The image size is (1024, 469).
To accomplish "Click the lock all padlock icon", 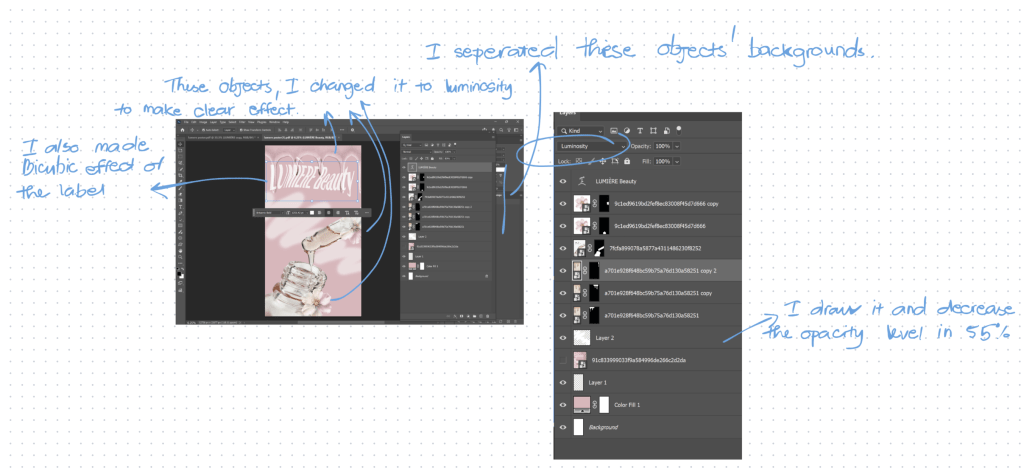I will 627,160.
